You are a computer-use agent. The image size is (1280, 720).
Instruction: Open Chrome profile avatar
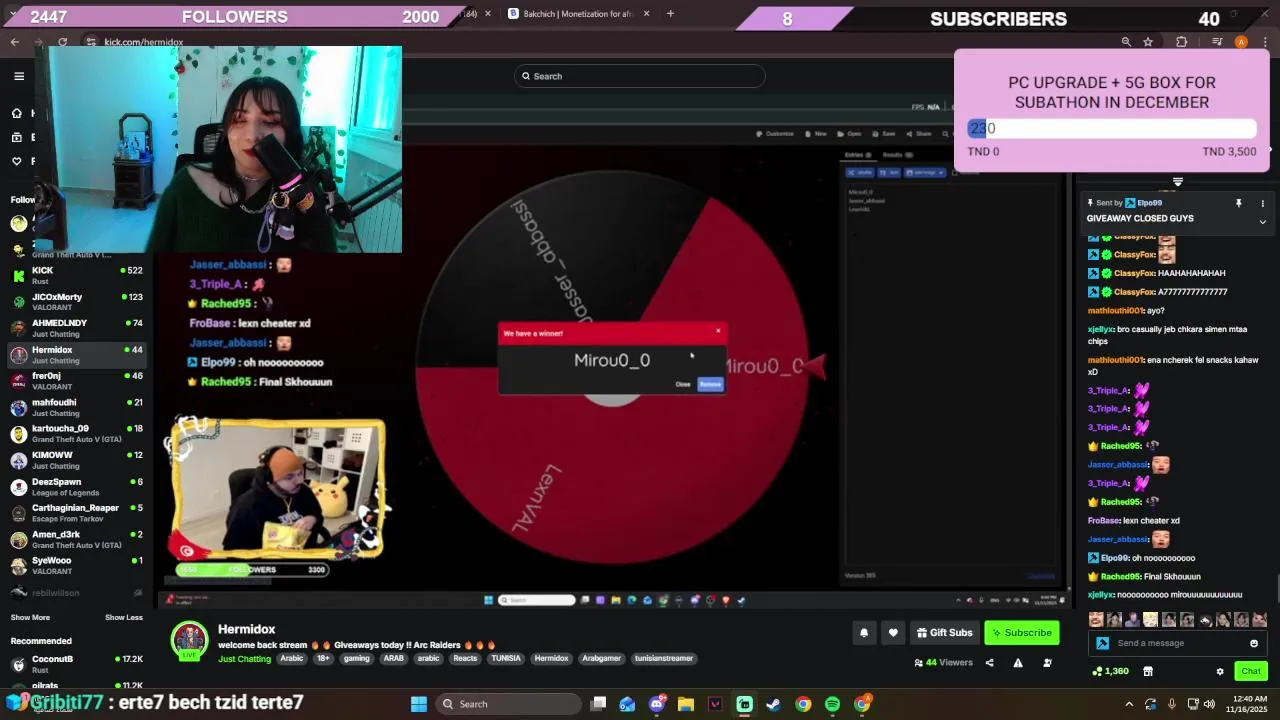1241,42
